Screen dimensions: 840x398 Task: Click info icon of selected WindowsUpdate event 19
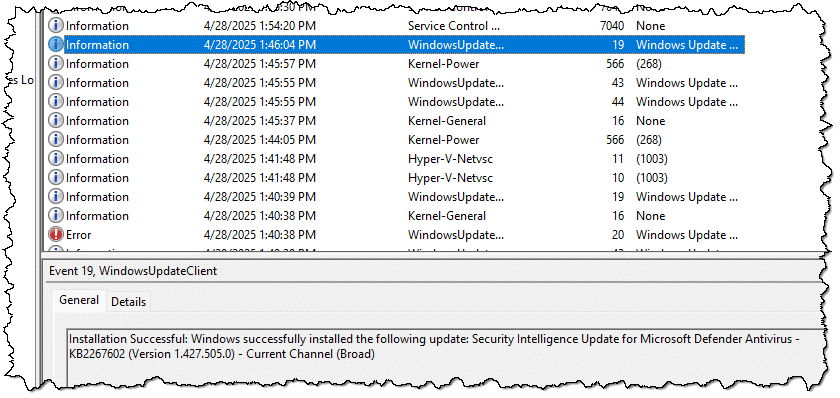click(x=56, y=44)
